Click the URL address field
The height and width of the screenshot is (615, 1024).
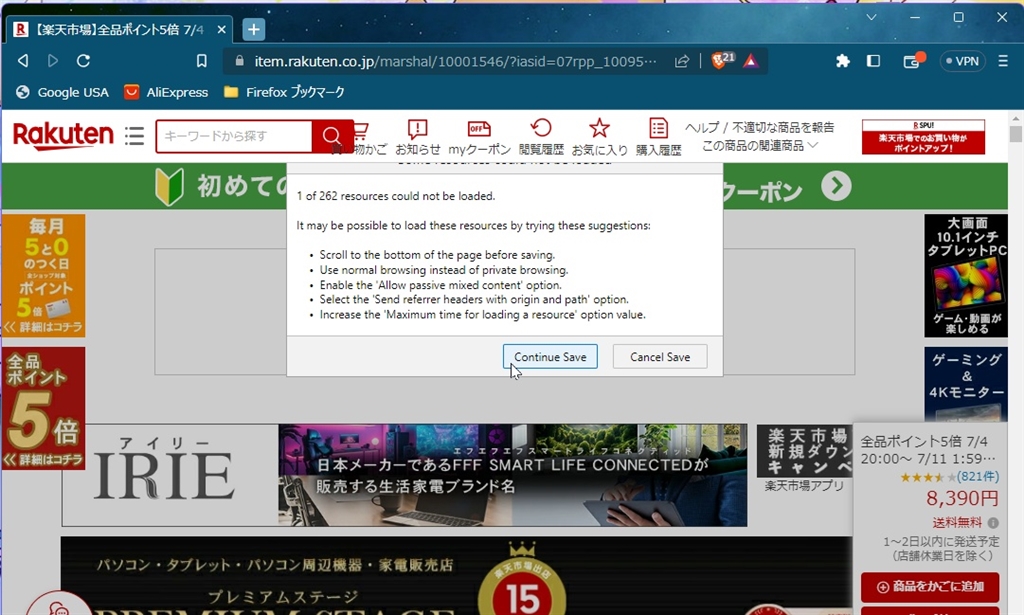[455, 61]
